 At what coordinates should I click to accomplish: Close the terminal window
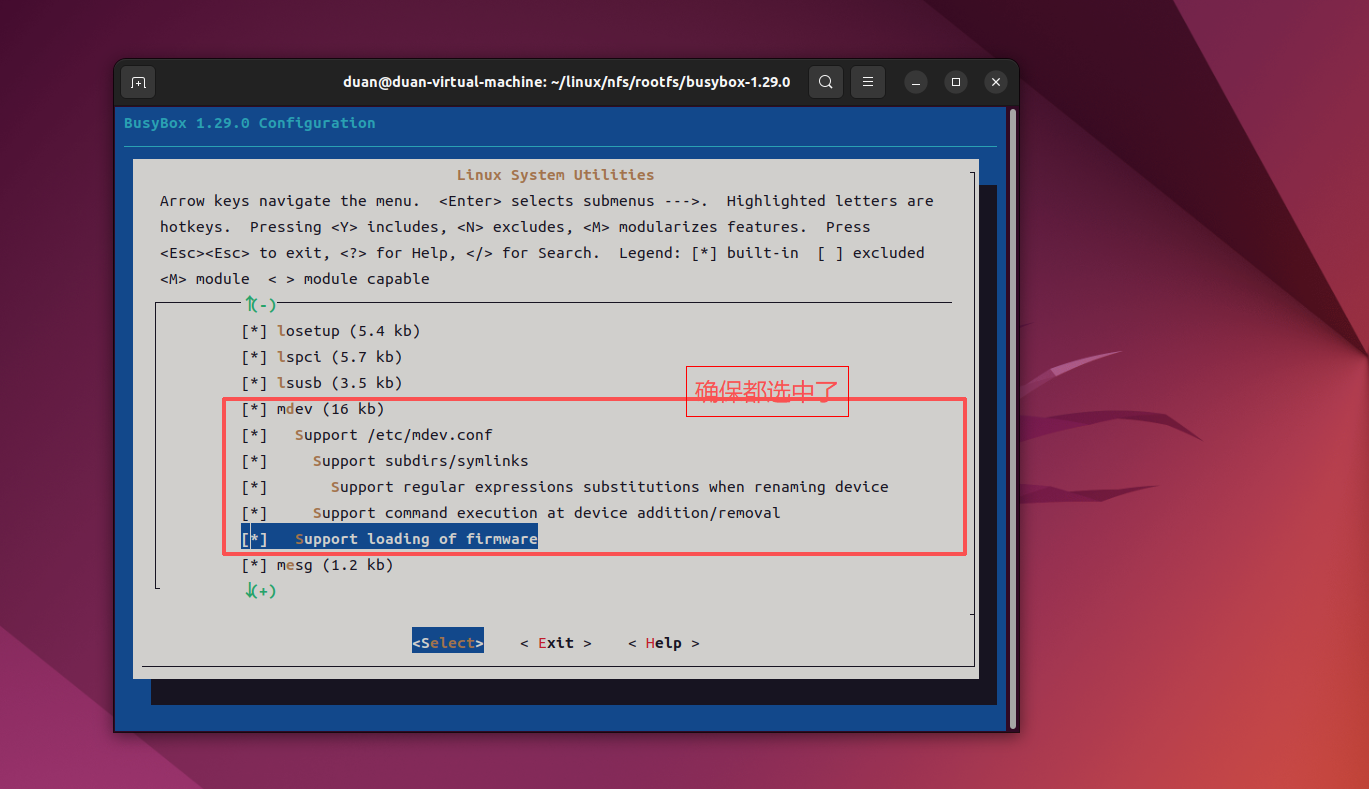(x=995, y=82)
